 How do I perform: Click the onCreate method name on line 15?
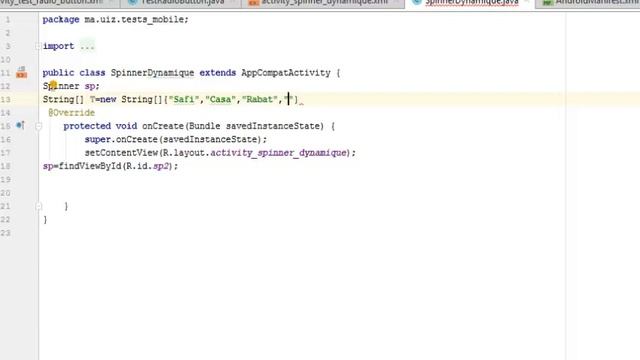click(x=163, y=126)
